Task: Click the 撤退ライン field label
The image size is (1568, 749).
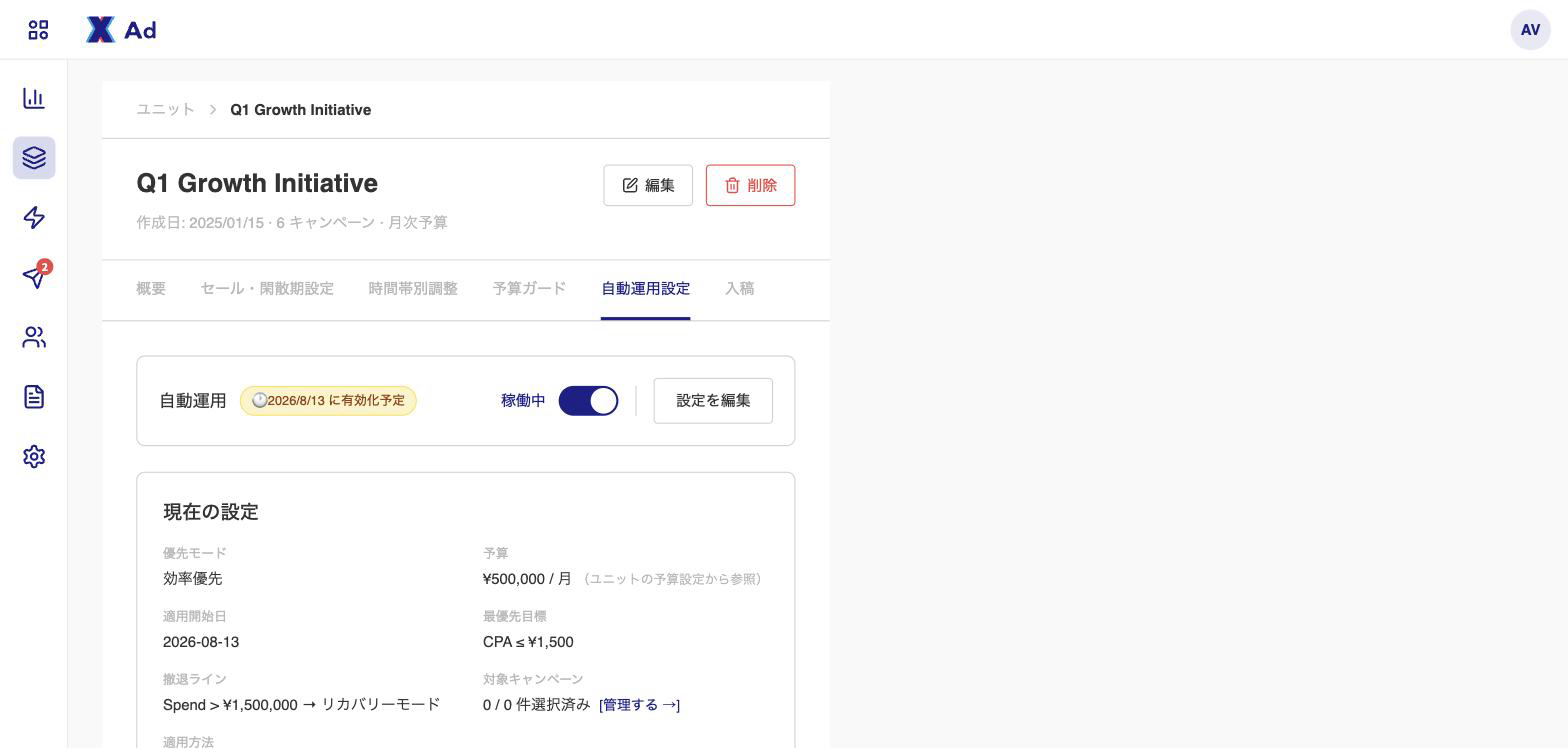Action: pos(195,679)
